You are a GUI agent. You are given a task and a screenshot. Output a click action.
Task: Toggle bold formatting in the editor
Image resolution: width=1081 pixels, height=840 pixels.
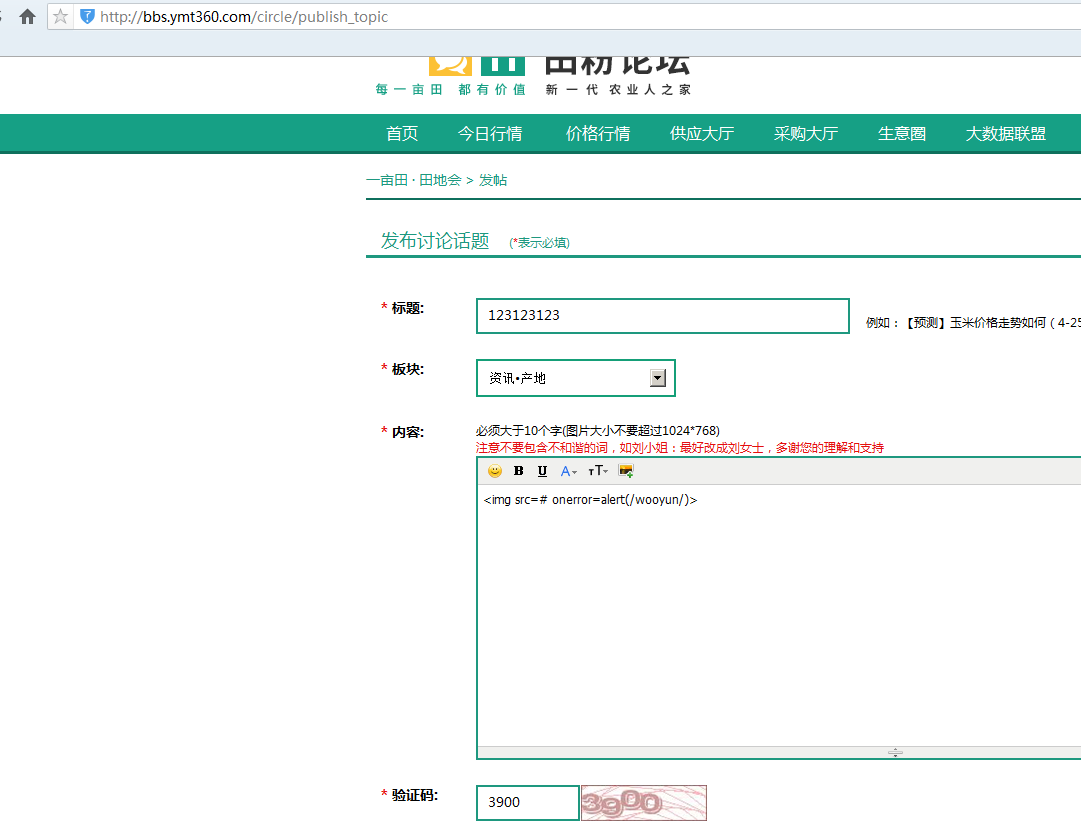click(518, 471)
